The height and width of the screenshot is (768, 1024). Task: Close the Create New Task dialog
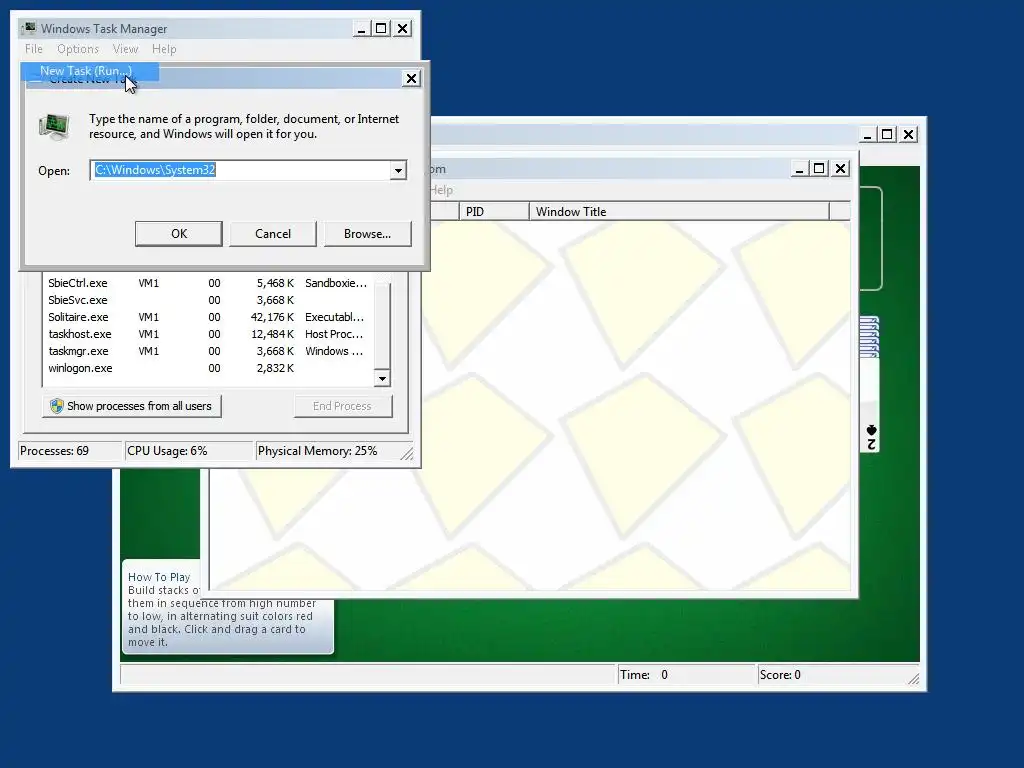[x=411, y=78]
